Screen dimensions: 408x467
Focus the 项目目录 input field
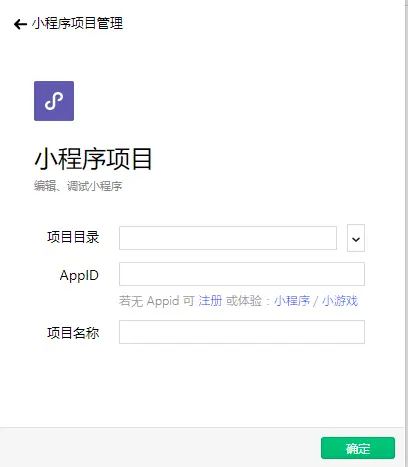coord(228,238)
